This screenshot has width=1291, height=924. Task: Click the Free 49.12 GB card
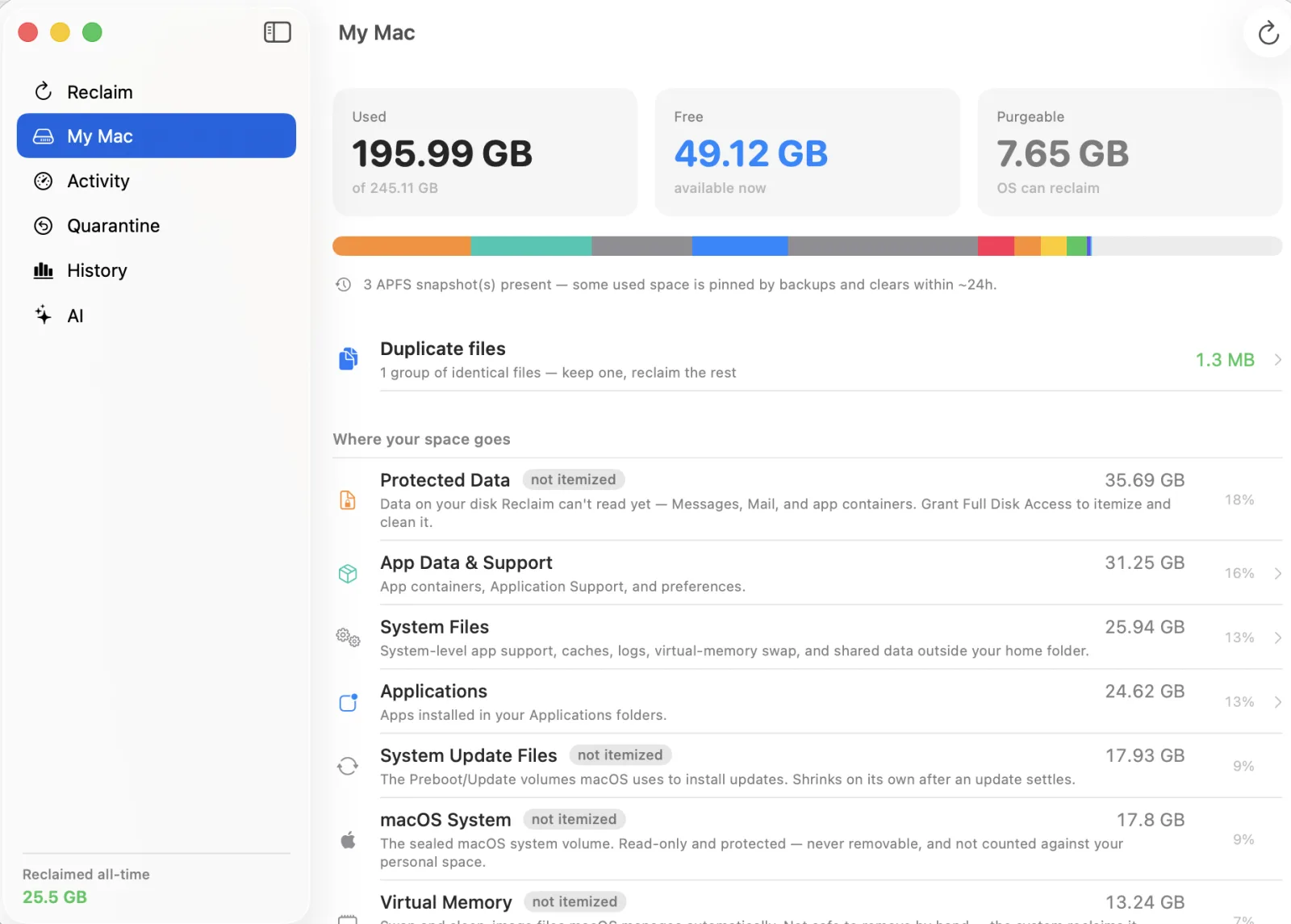pyautogui.click(x=808, y=152)
